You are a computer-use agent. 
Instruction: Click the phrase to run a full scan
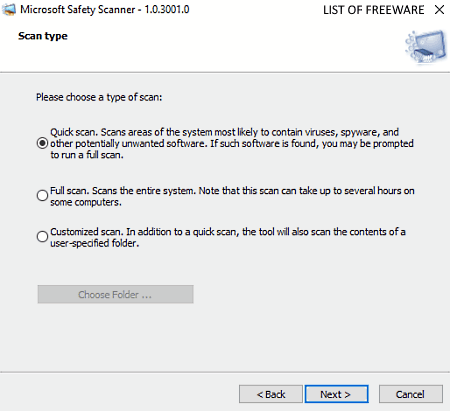point(87,155)
